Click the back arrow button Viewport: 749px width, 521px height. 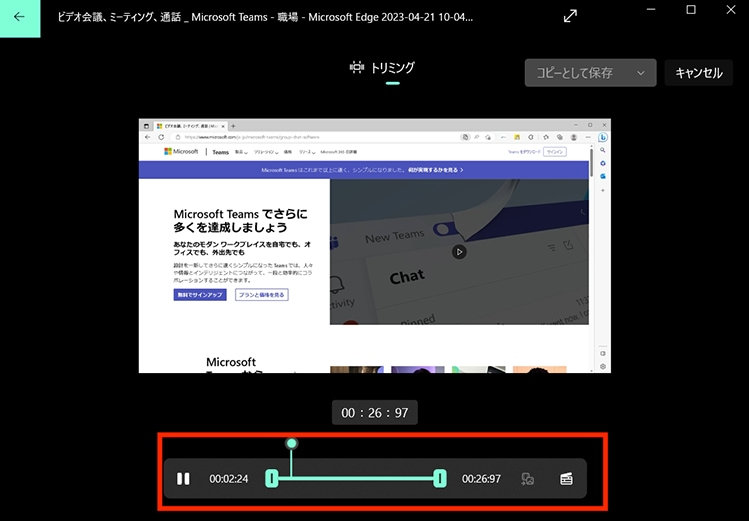point(19,17)
